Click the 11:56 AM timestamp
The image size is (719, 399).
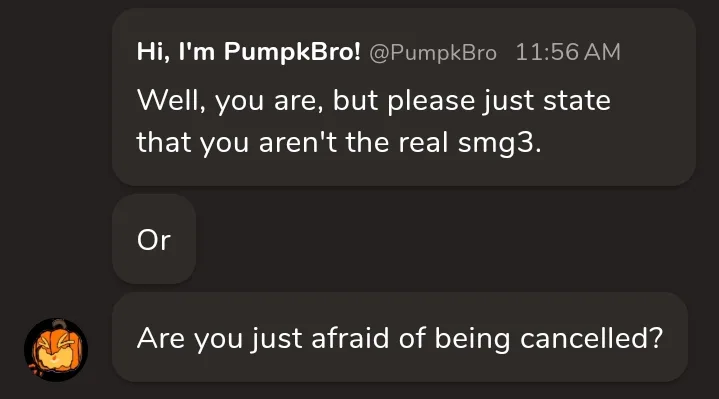pos(568,52)
